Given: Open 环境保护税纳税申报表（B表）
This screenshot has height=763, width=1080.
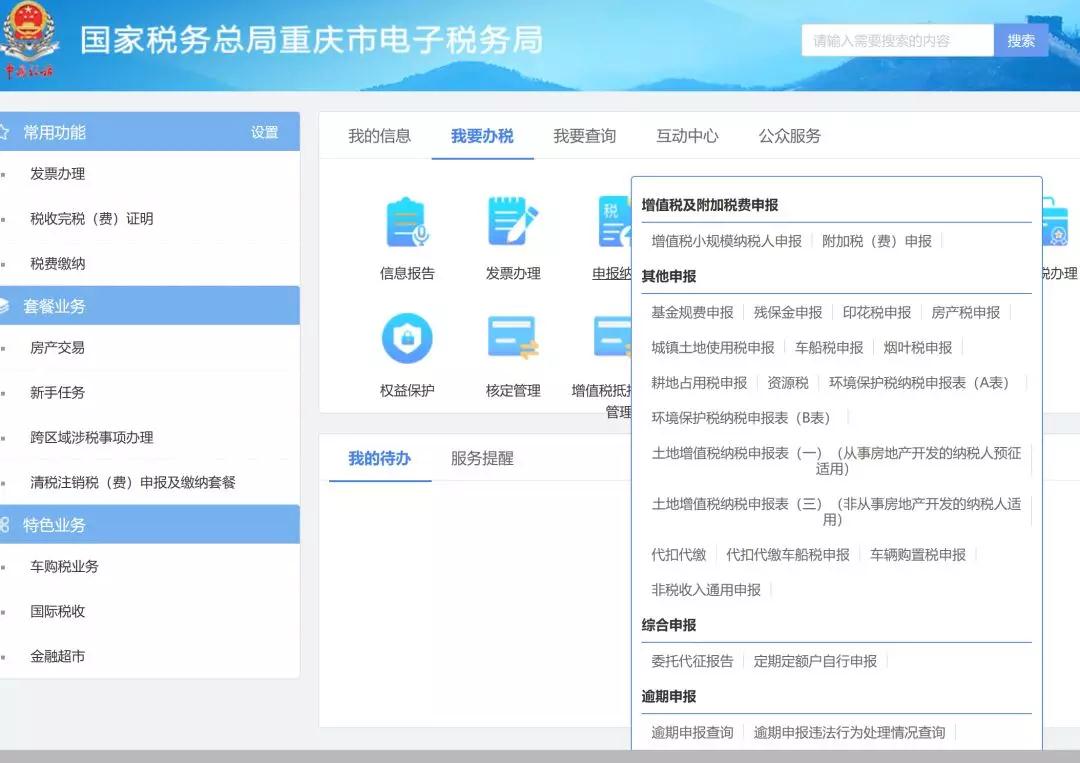Looking at the screenshot, I should click(740, 417).
